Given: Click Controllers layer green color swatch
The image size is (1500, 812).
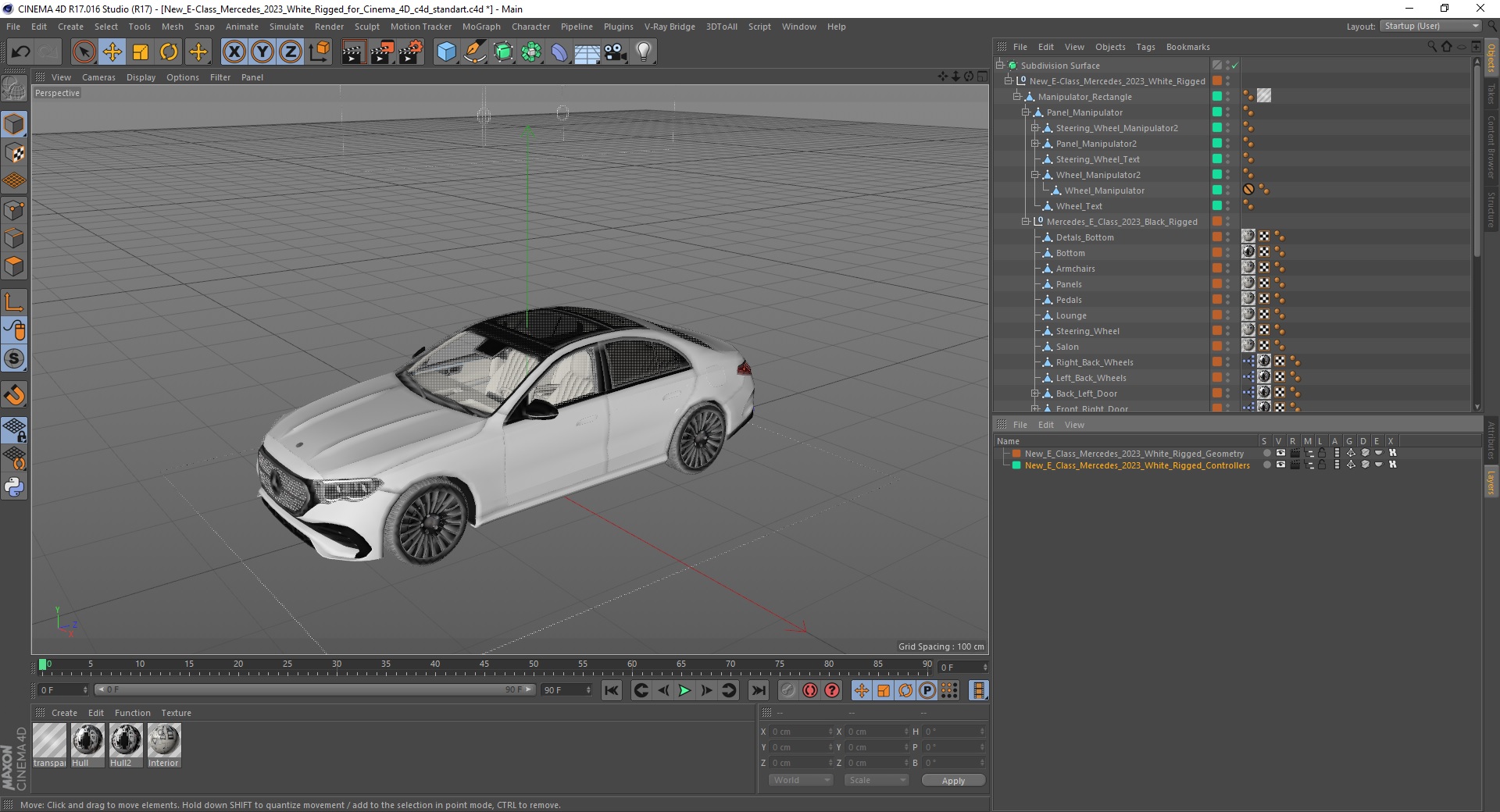Looking at the screenshot, I should click(x=1016, y=465).
